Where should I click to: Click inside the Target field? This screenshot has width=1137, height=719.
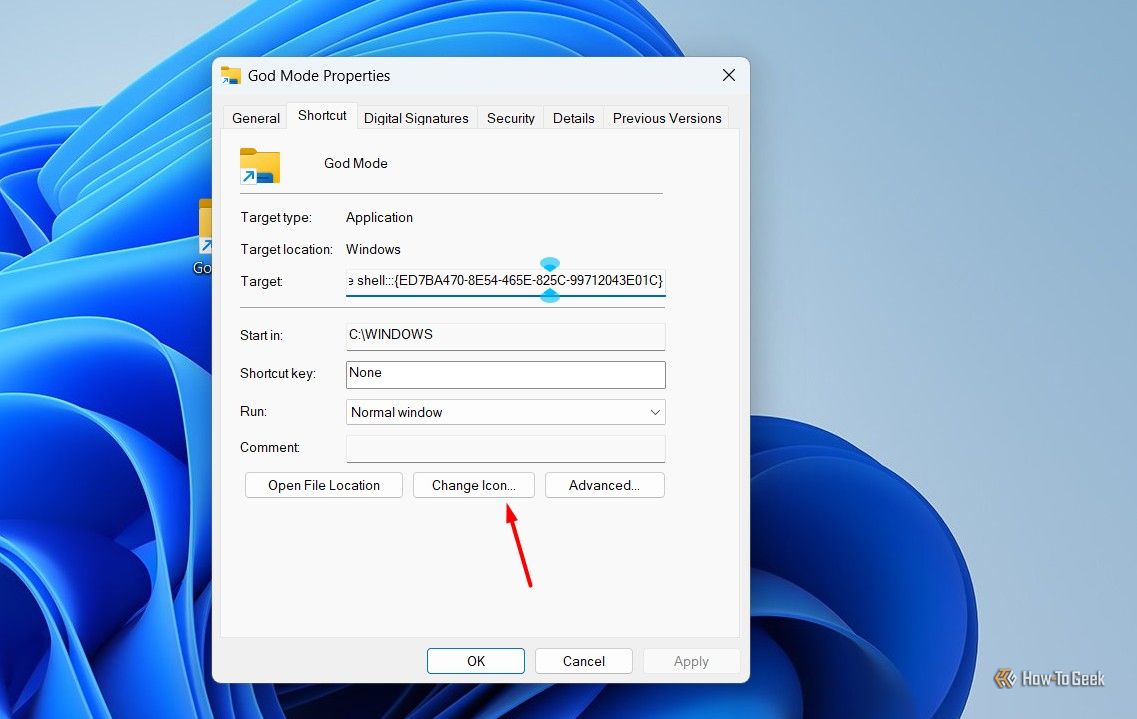tap(505, 281)
